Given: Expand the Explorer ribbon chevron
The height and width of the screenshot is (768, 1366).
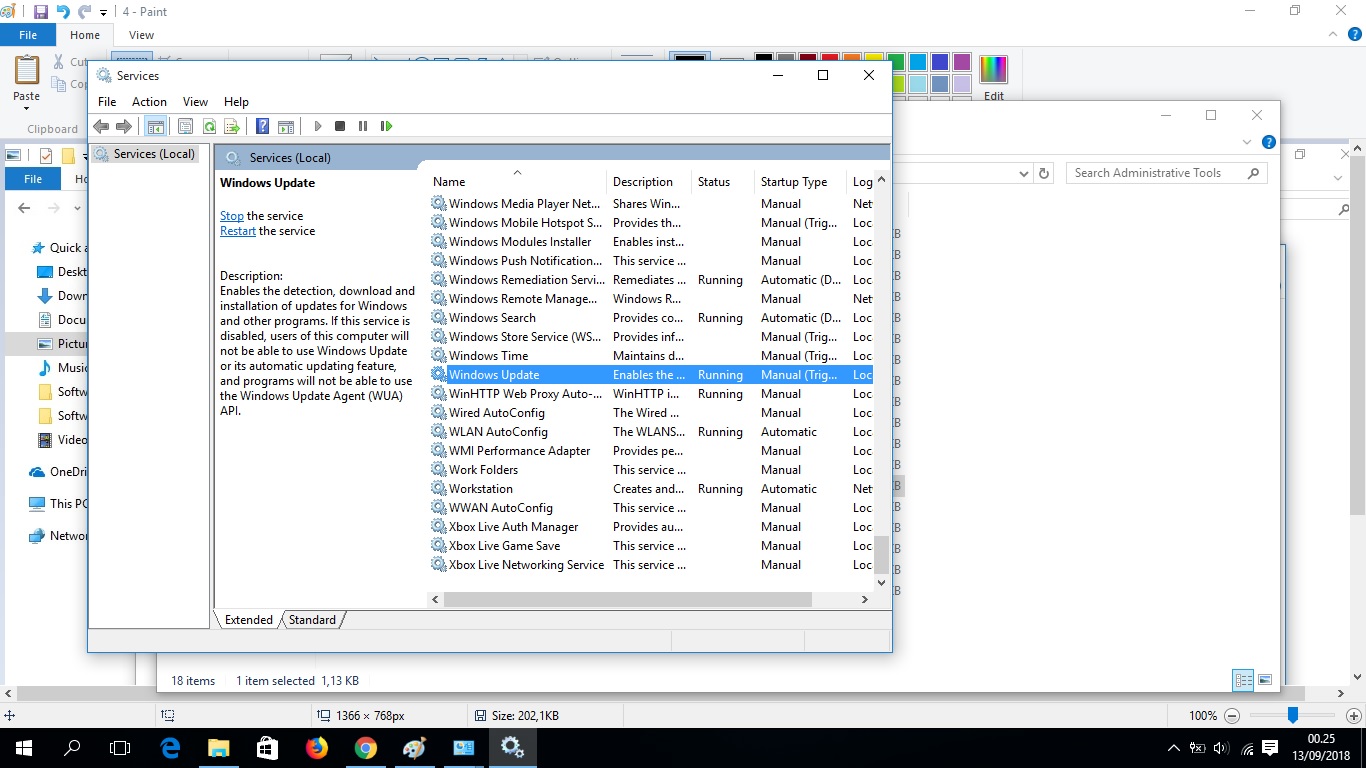Looking at the screenshot, I should (1246, 142).
